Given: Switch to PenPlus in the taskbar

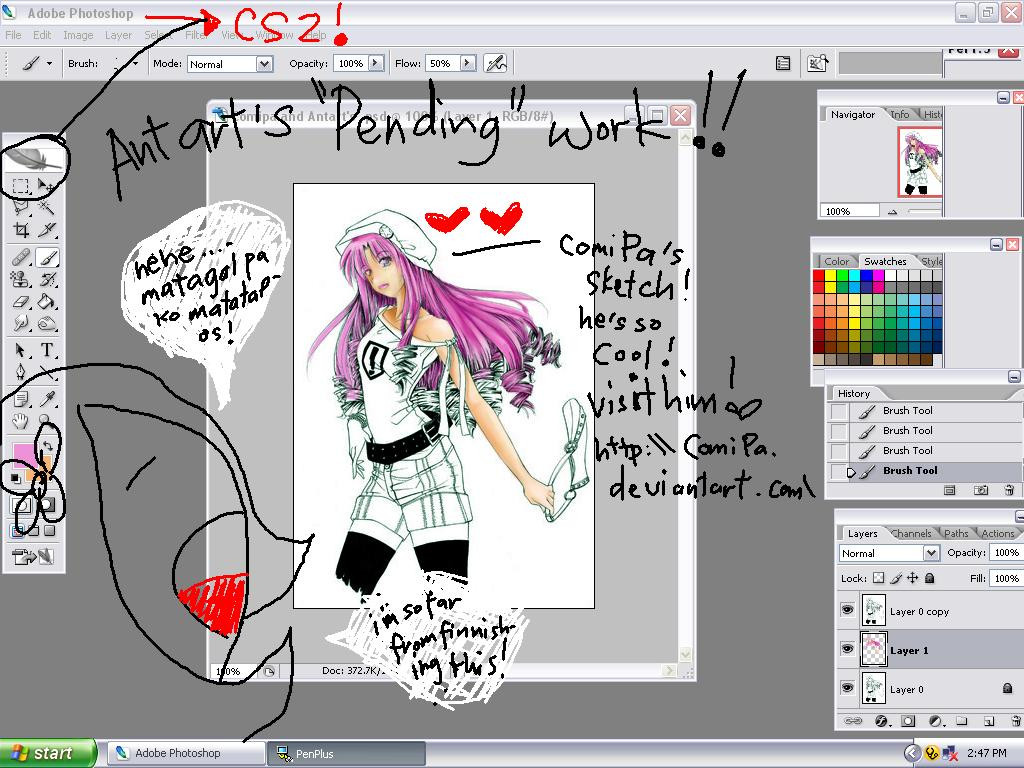Looking at the screenshot, I should (x=346, y=754).
